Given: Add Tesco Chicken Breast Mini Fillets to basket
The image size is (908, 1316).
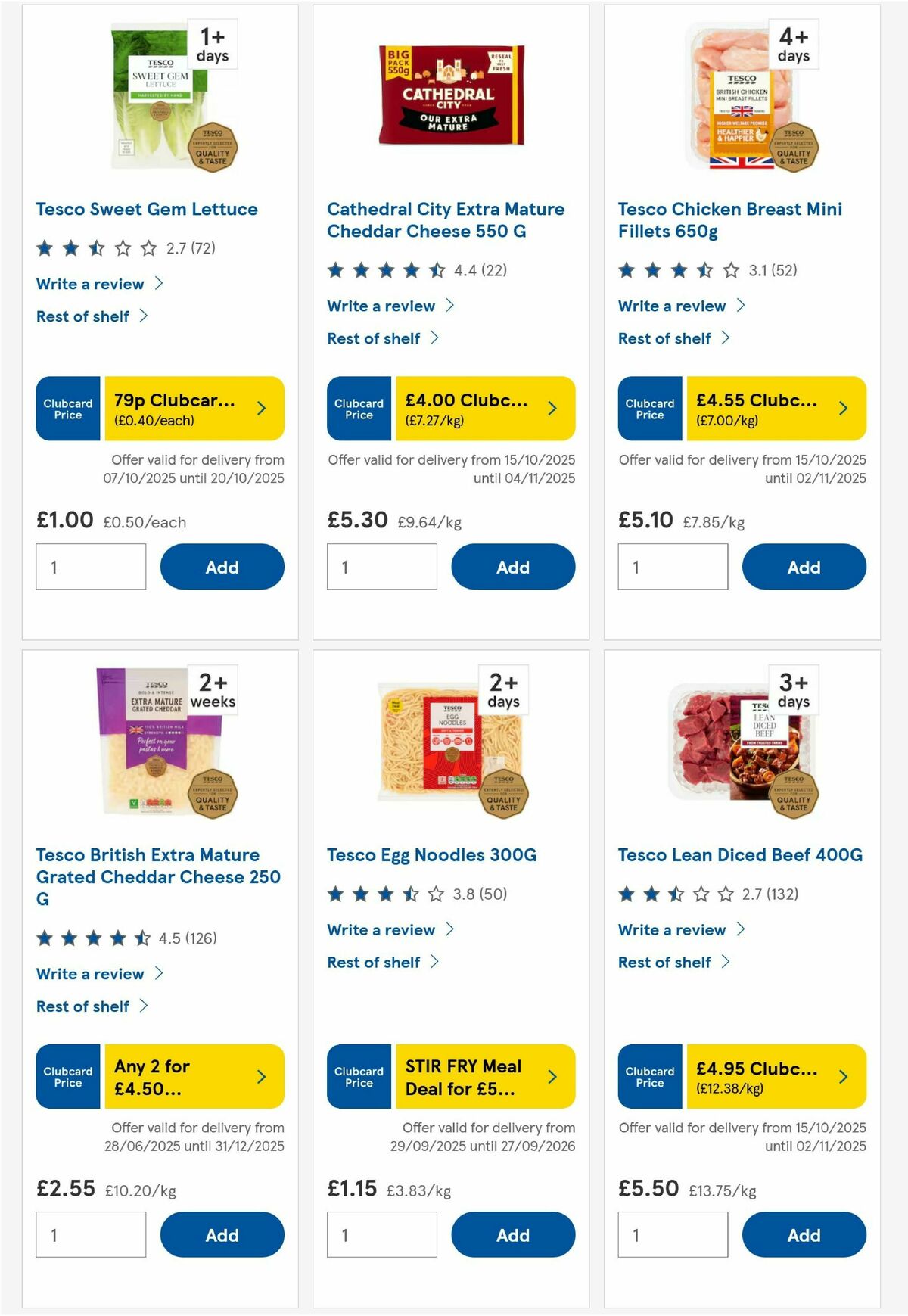Looking at the screenshot, I should coord(804,566).
